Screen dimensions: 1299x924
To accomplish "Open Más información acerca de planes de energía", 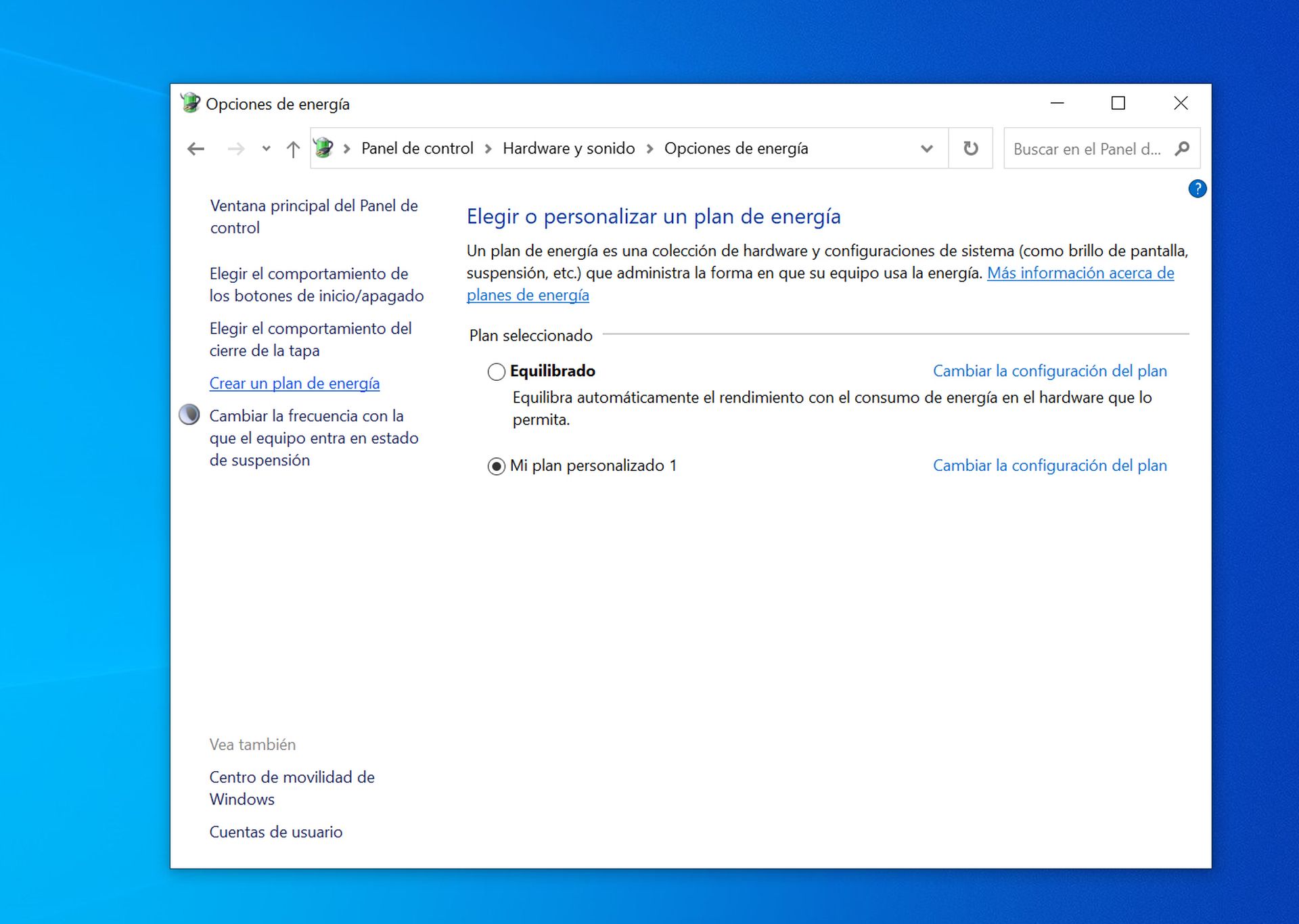I will 1080,273.
